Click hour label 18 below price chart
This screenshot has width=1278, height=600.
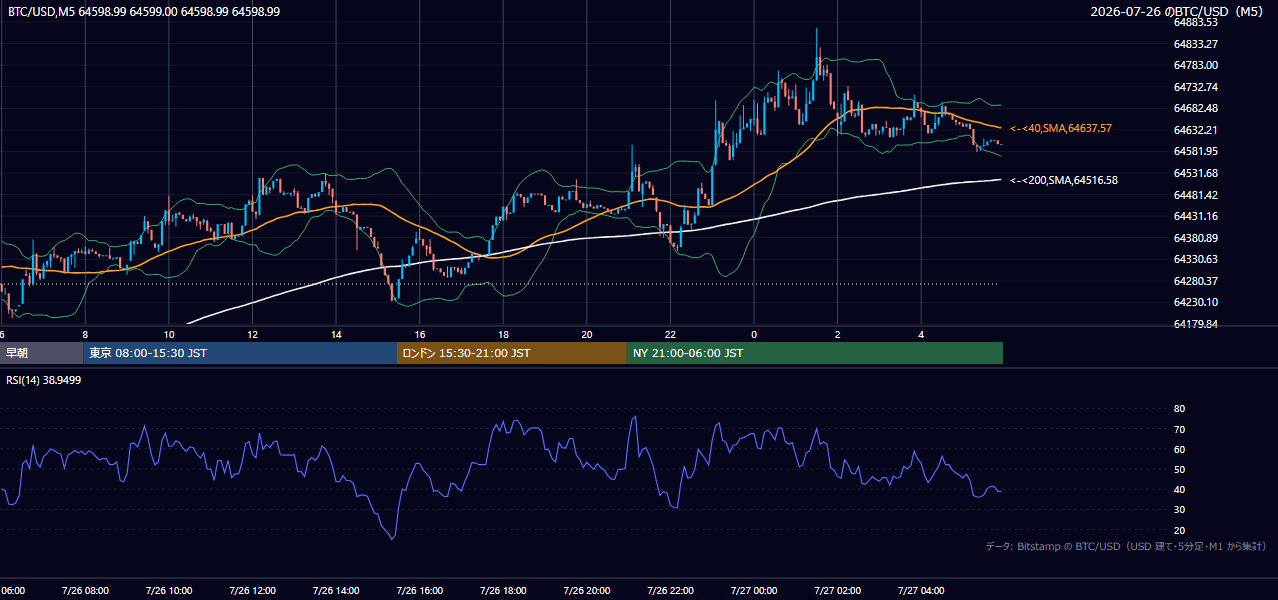[503, 334]
